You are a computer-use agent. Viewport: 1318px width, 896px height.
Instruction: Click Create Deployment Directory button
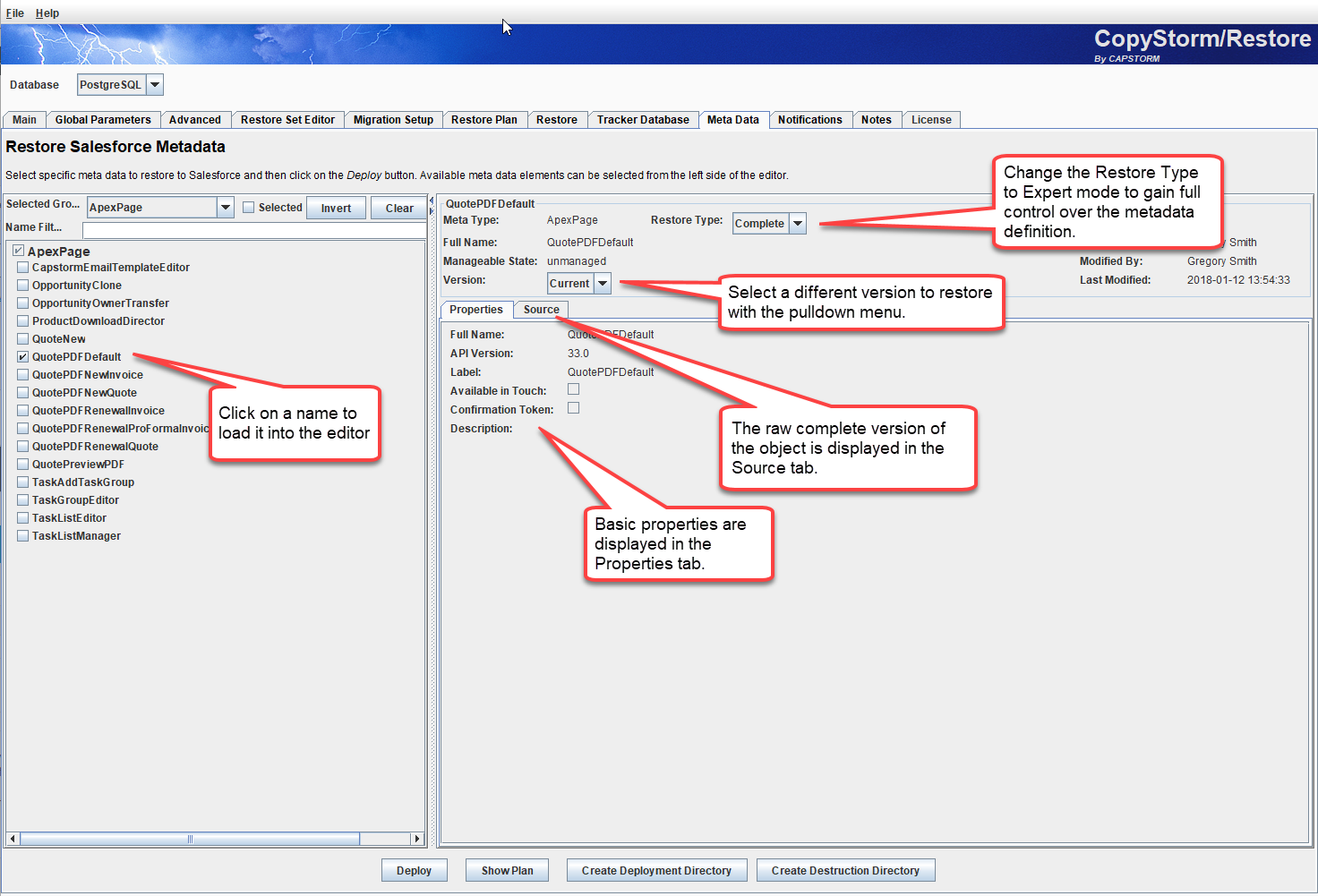pos(656,871)
